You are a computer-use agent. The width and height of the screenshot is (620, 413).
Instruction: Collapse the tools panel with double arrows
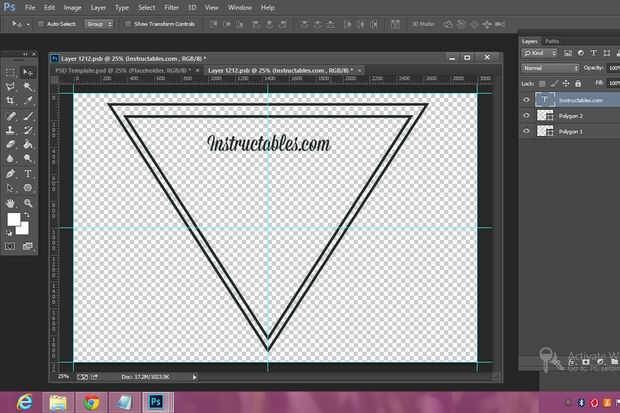(x=26, y=53)
